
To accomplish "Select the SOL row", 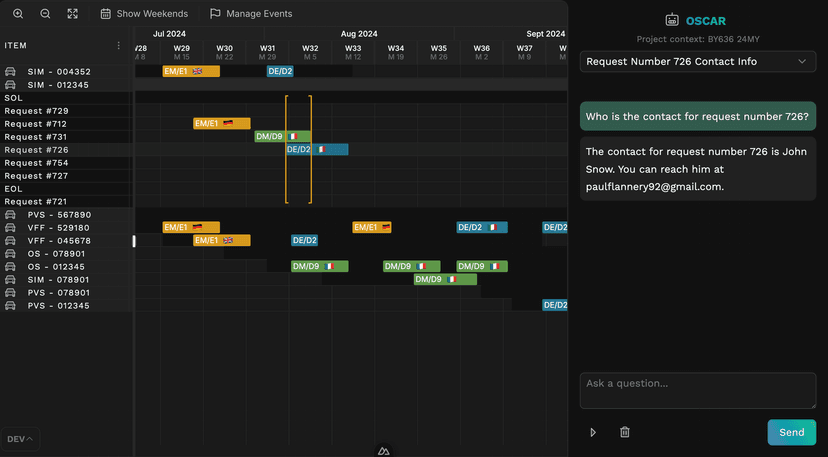I will point(66,98).
